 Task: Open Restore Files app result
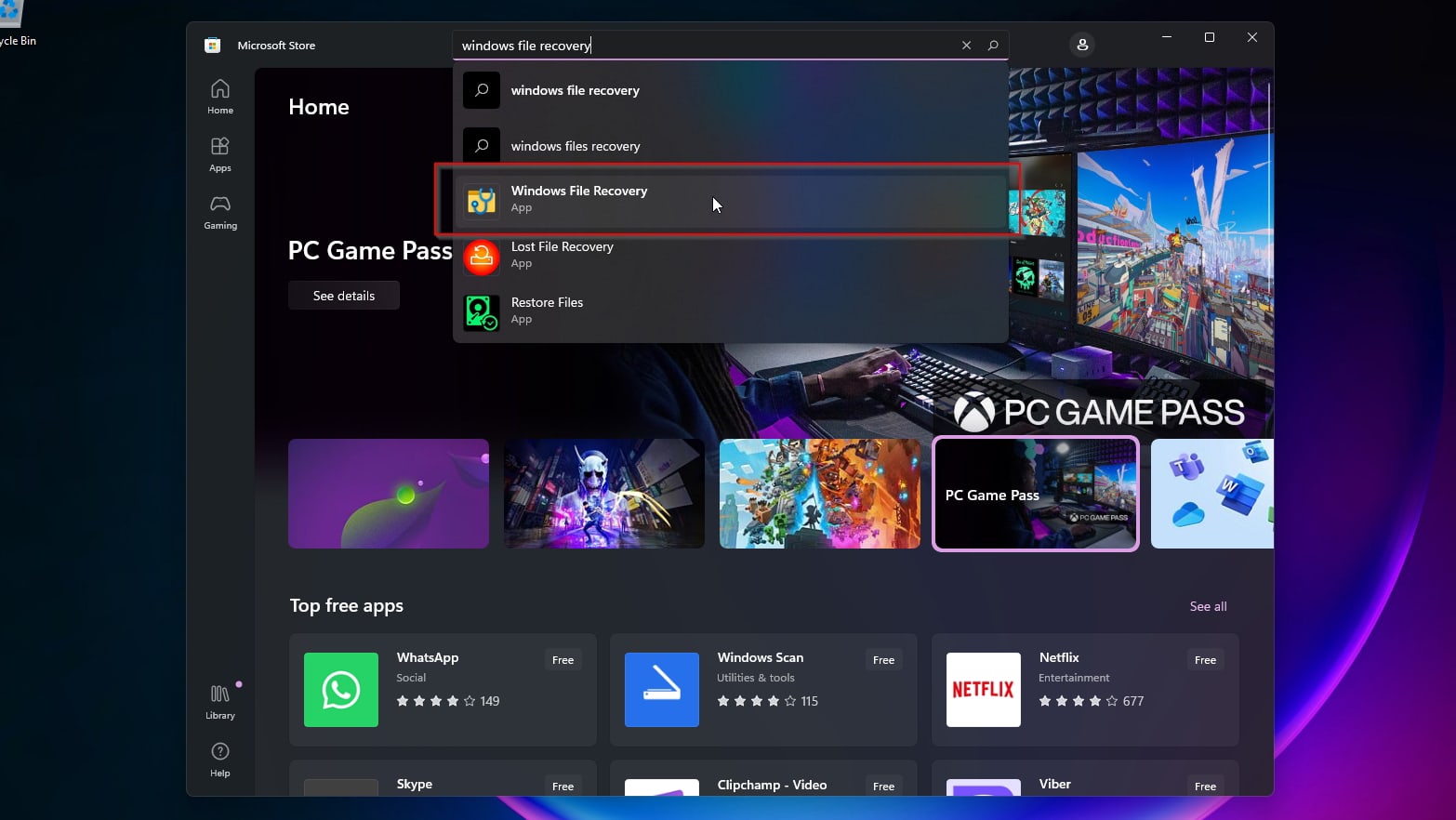(x=731, y=312)
